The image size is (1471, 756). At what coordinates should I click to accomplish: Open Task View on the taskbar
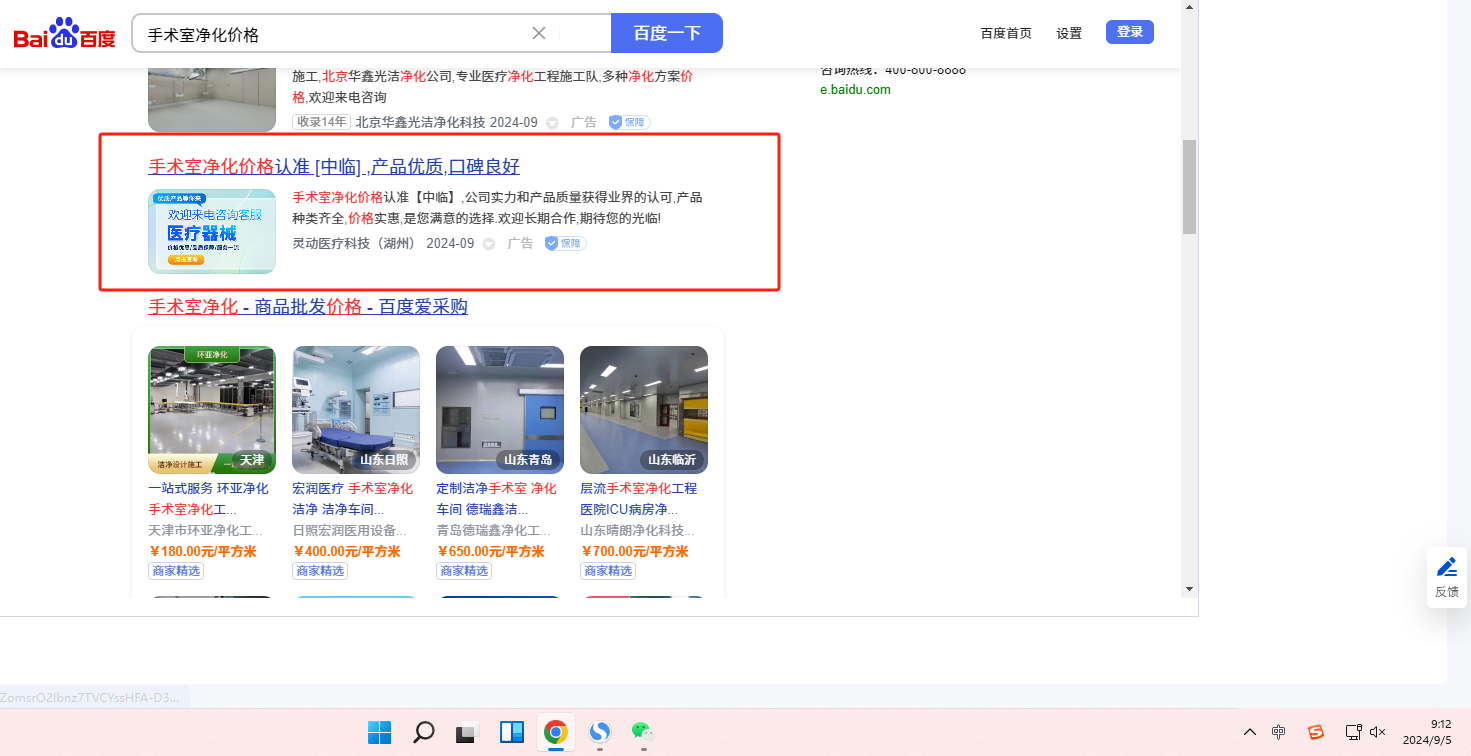pyautogui.click(x=467, y=732)
